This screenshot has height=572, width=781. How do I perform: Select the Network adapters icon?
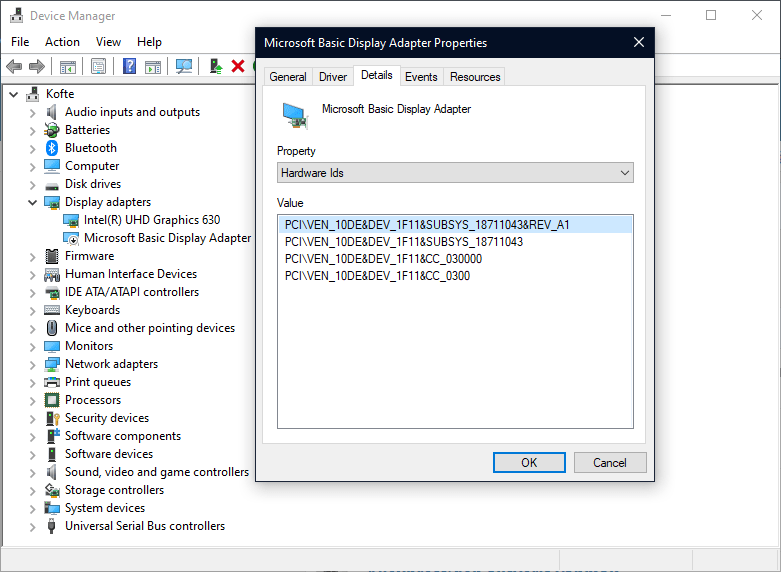[x=52, y=364]
